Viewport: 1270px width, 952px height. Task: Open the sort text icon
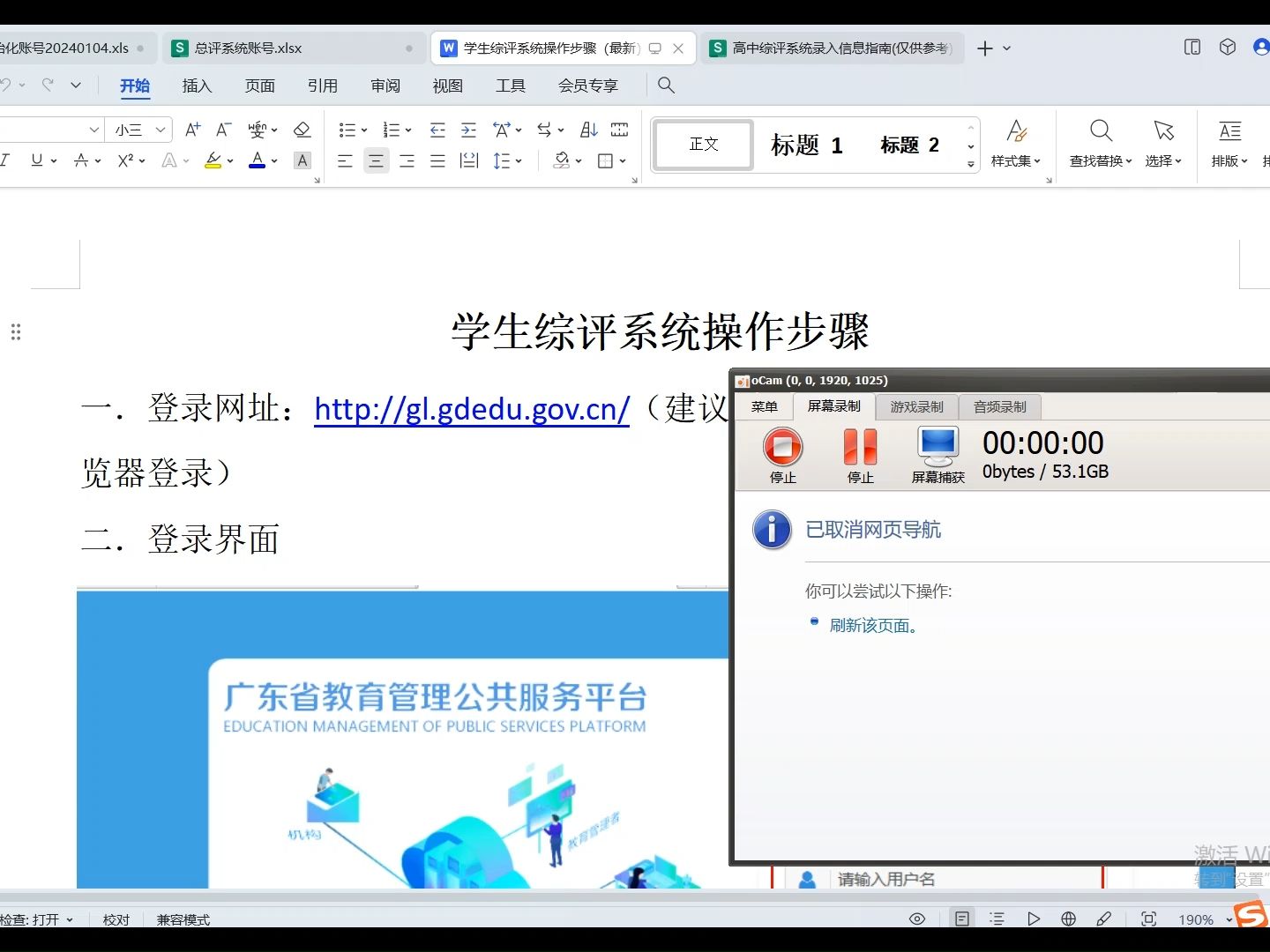(588, 130)
